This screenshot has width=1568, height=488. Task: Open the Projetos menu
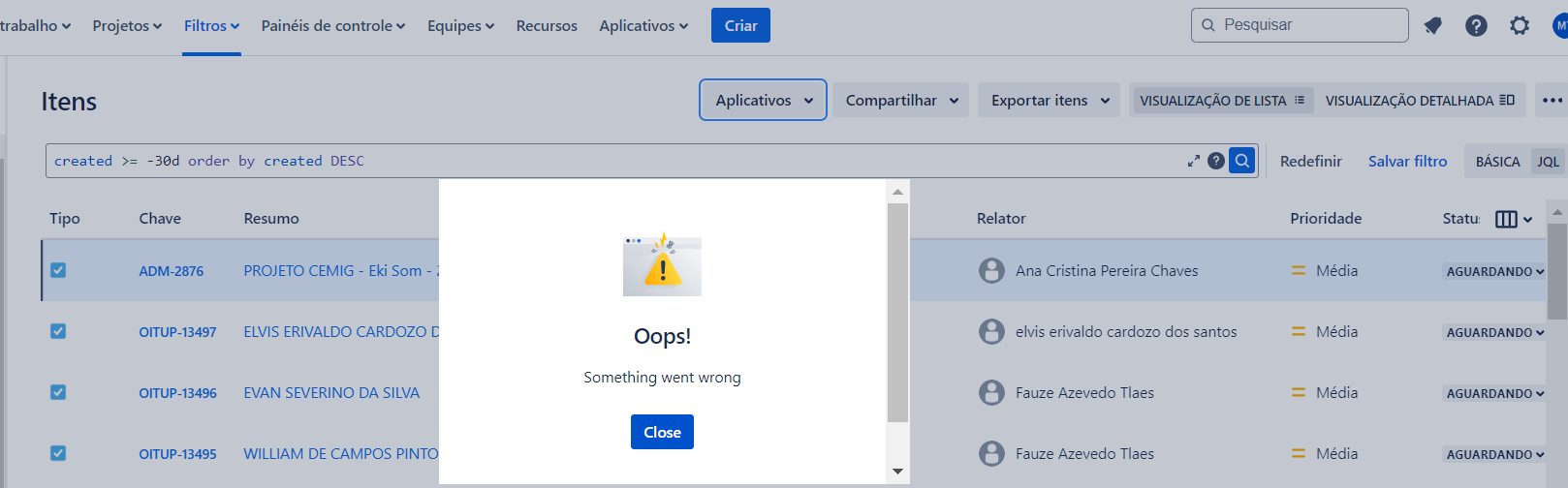click(x=127, y=26)
